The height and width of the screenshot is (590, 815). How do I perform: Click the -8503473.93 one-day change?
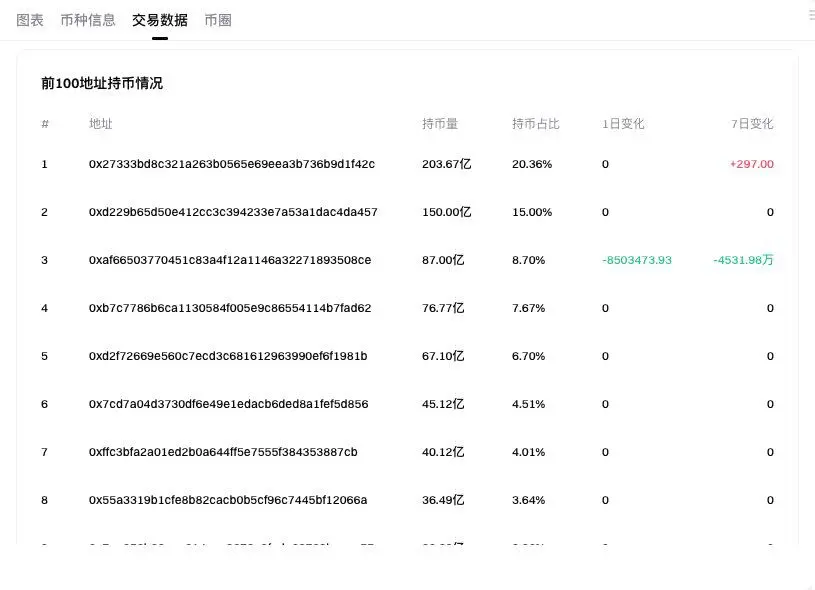click(x=637, y=260)
